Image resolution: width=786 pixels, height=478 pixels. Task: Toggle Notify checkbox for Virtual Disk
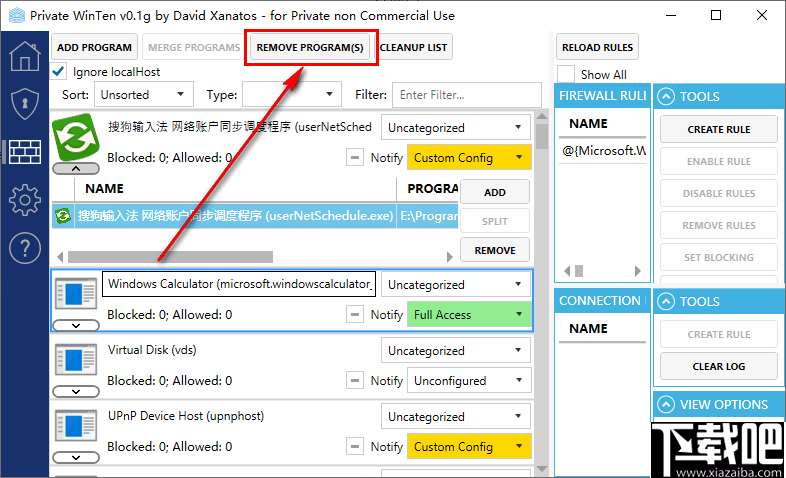pos(354,380)
